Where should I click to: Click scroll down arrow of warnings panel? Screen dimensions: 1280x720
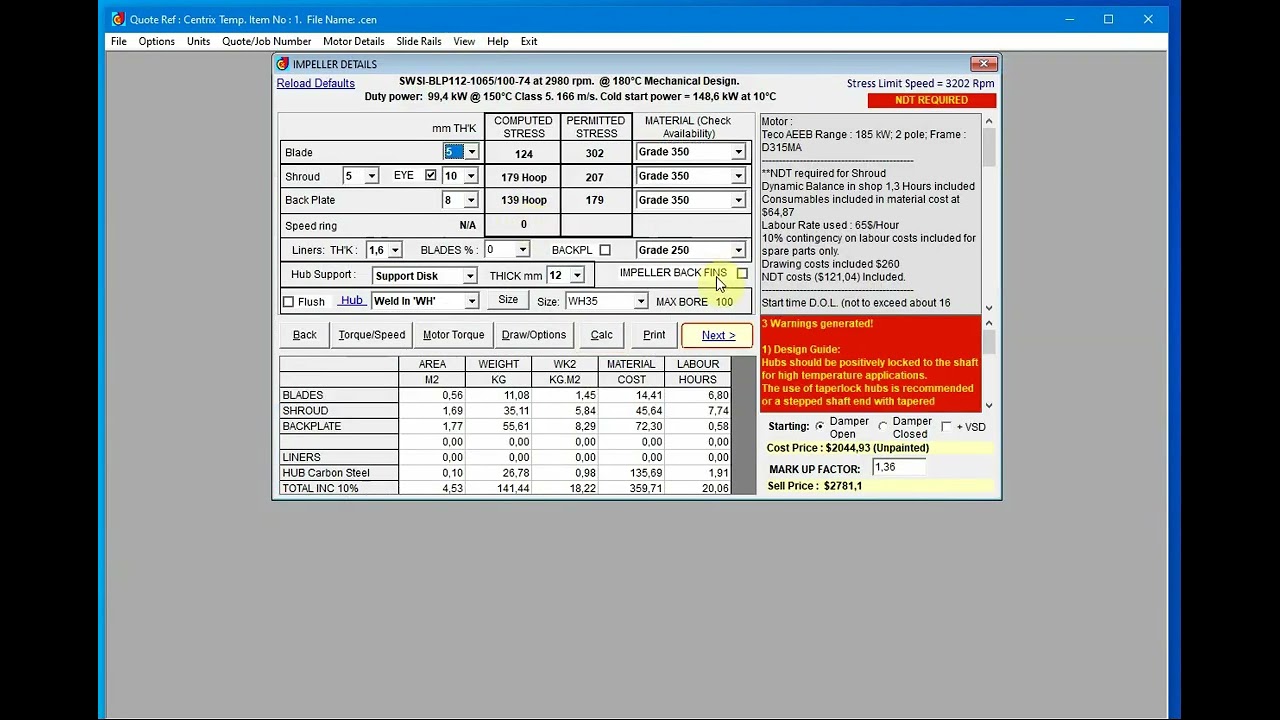click(x=989, y=405)
